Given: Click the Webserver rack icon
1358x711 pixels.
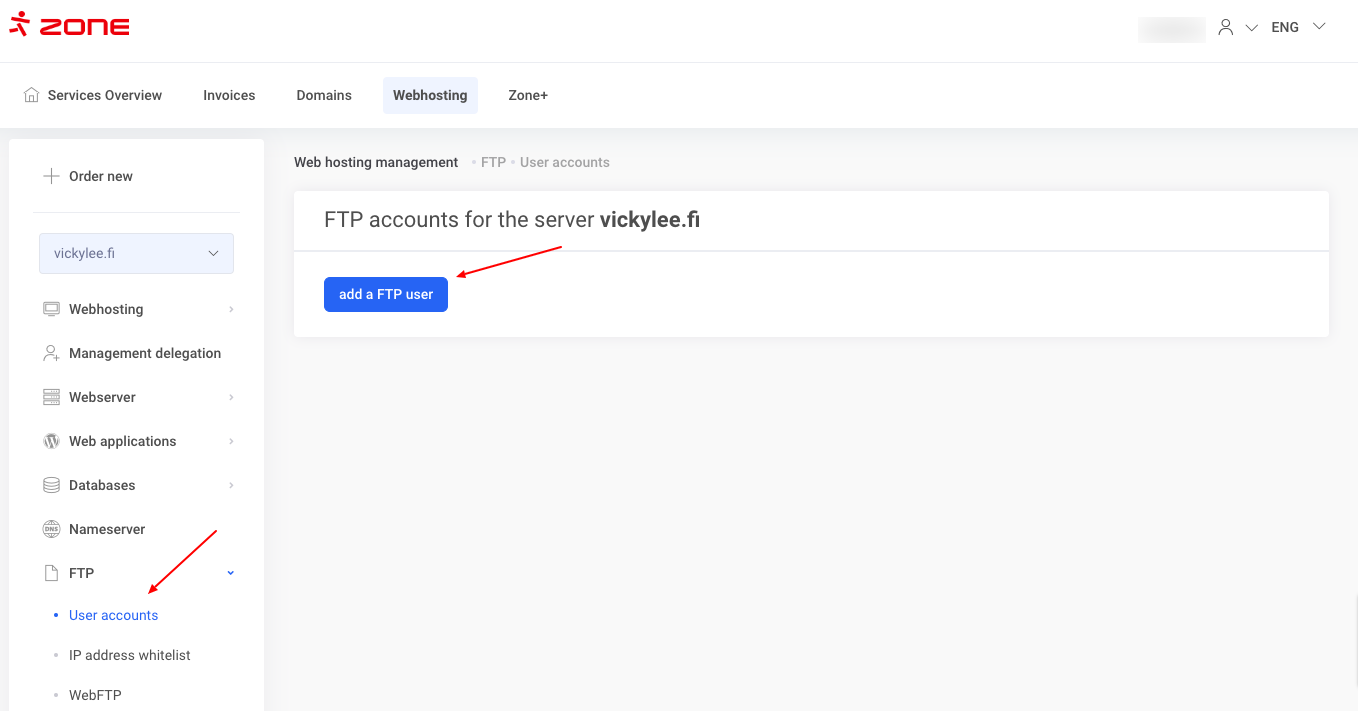Looking at the screenshot, I should (51, 397).
